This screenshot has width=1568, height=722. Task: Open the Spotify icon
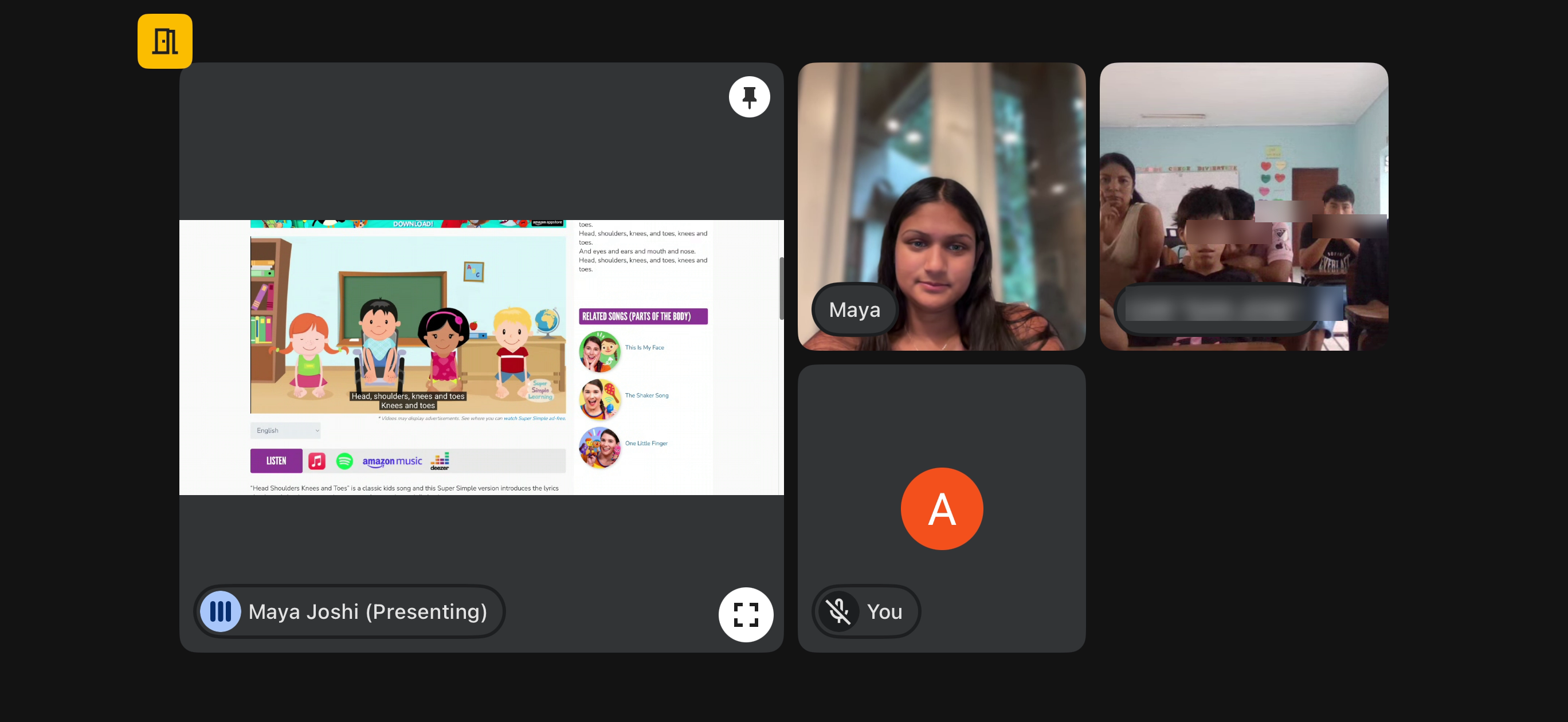(344, 461)
